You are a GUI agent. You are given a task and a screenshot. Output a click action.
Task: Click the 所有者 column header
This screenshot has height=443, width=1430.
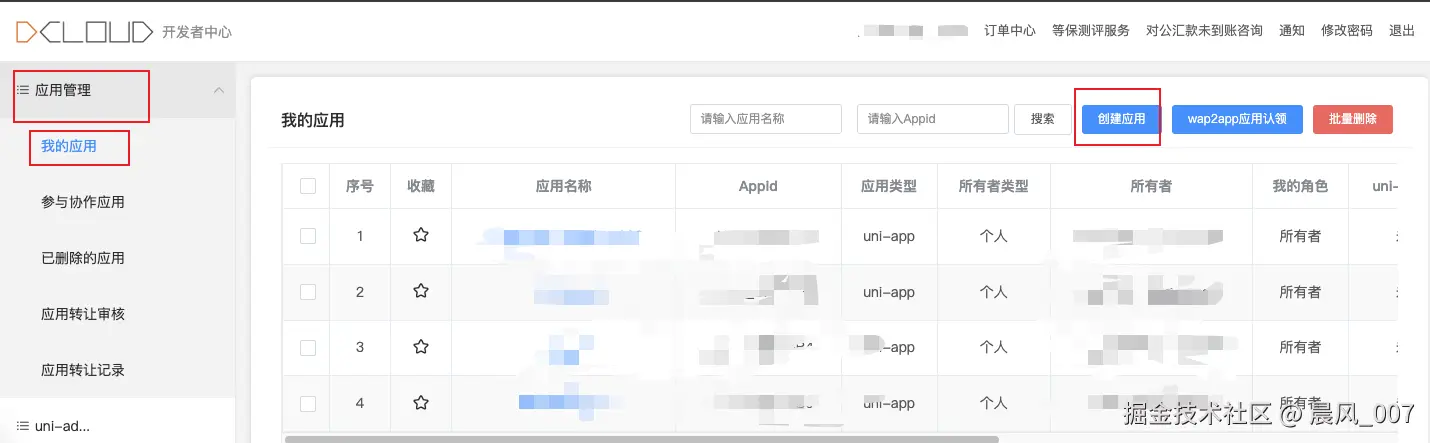(1151, 186)
